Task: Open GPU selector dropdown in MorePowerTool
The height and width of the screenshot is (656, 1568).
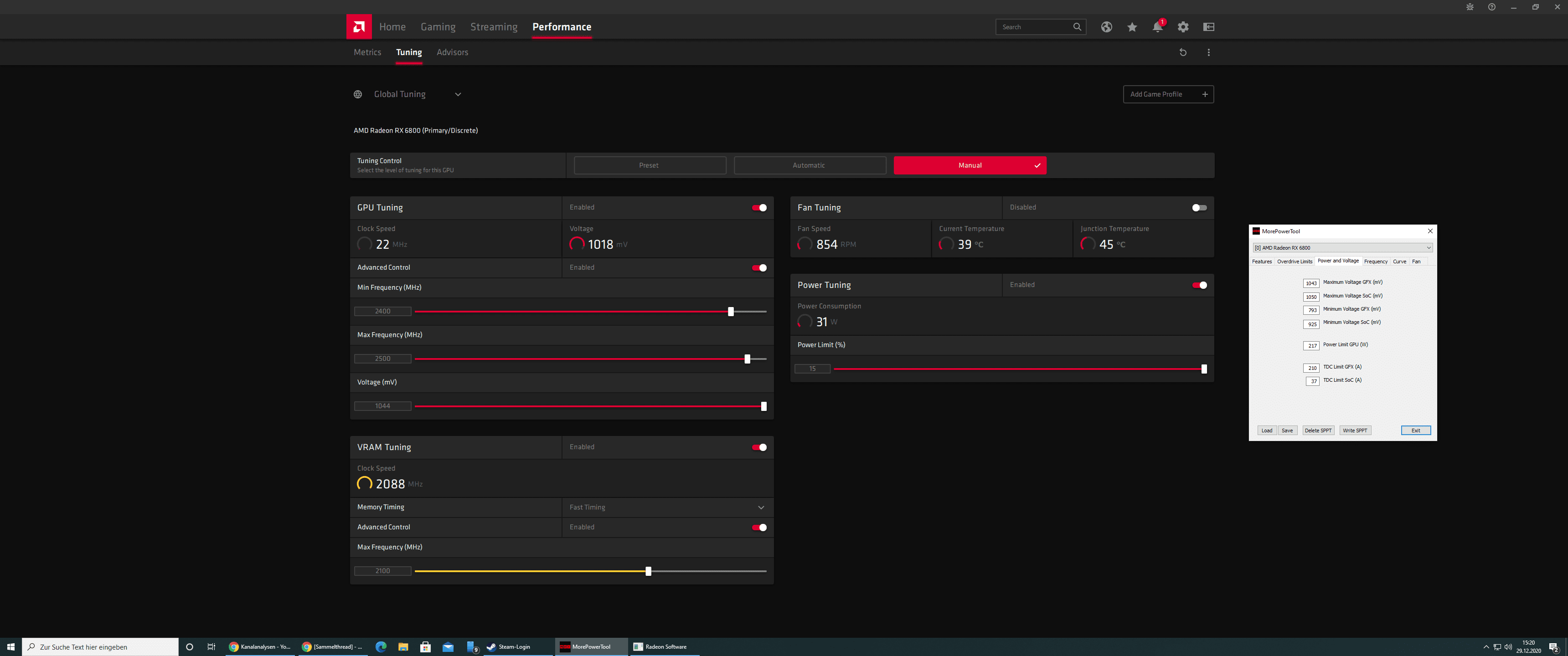Action: [1342, 248]
